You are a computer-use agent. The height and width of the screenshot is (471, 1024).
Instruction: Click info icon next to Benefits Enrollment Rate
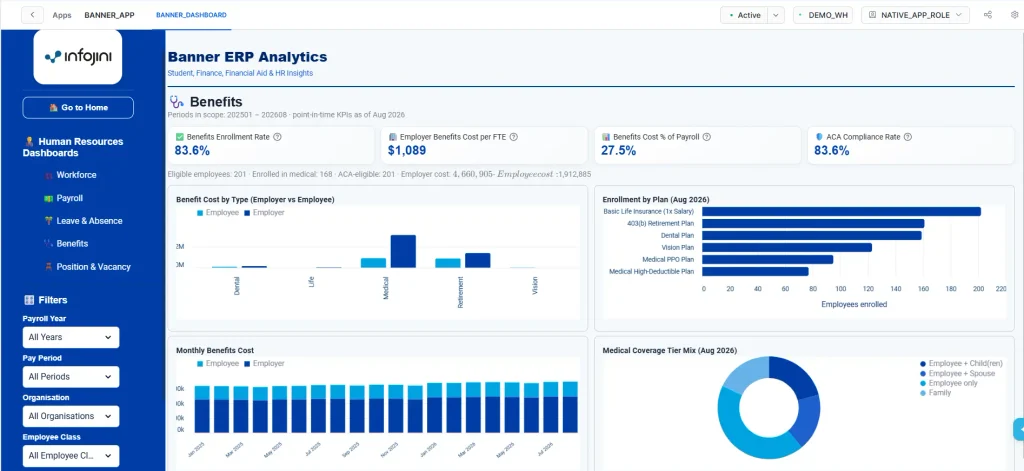click(278, 137)
